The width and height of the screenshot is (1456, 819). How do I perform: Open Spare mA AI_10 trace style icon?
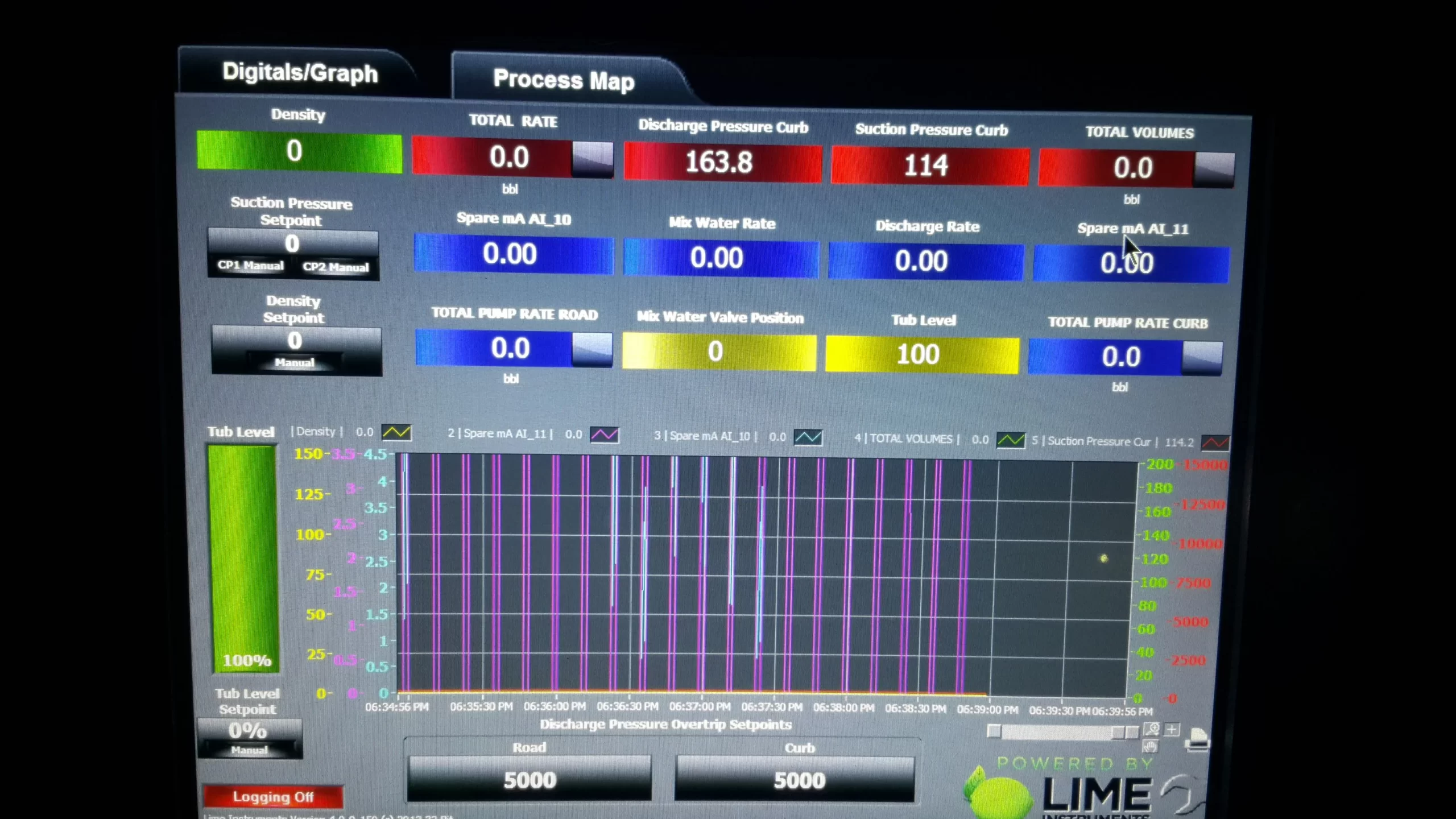pyautogui.click(x=808, y=437)
